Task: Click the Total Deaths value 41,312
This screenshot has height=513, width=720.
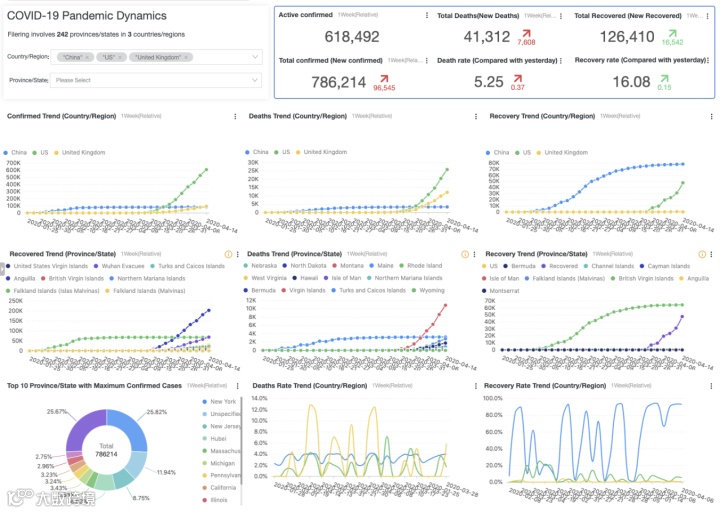Action: [487, 37]
